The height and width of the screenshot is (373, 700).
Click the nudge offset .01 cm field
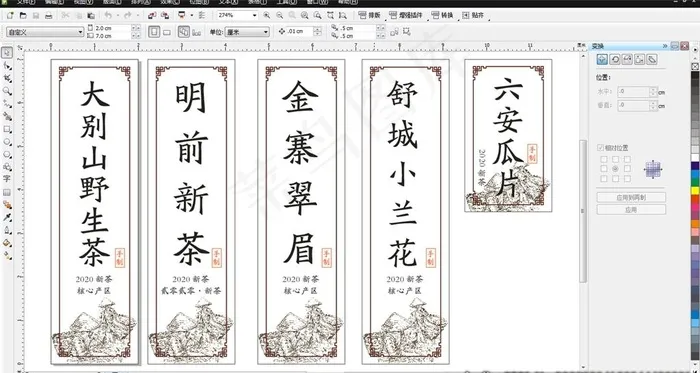click(299, 32)
